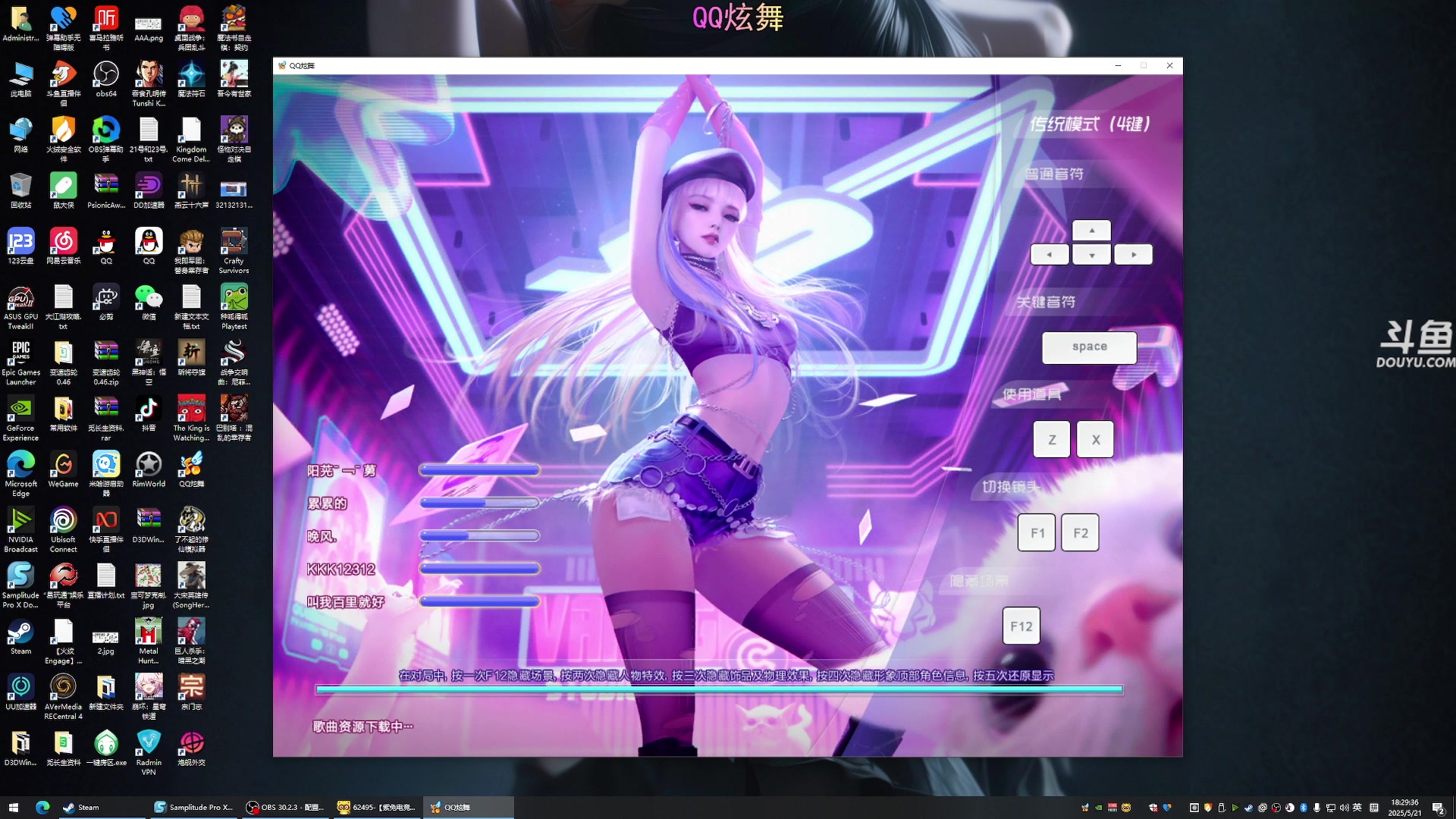The image size is (1456, 819).
Task: Select the Epic Games Launcher icon
Action: [20, 362]
